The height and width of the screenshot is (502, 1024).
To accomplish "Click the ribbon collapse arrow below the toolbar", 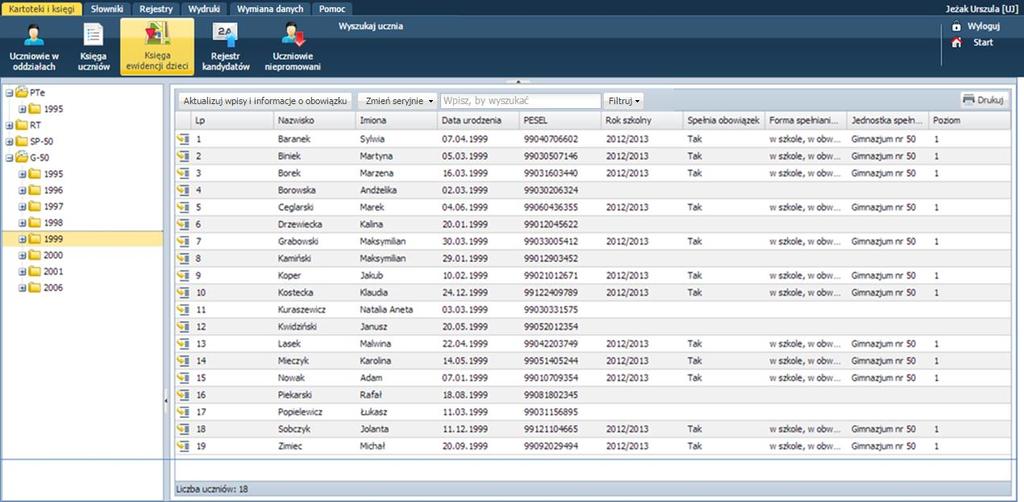I will click(x=519, y=82).
